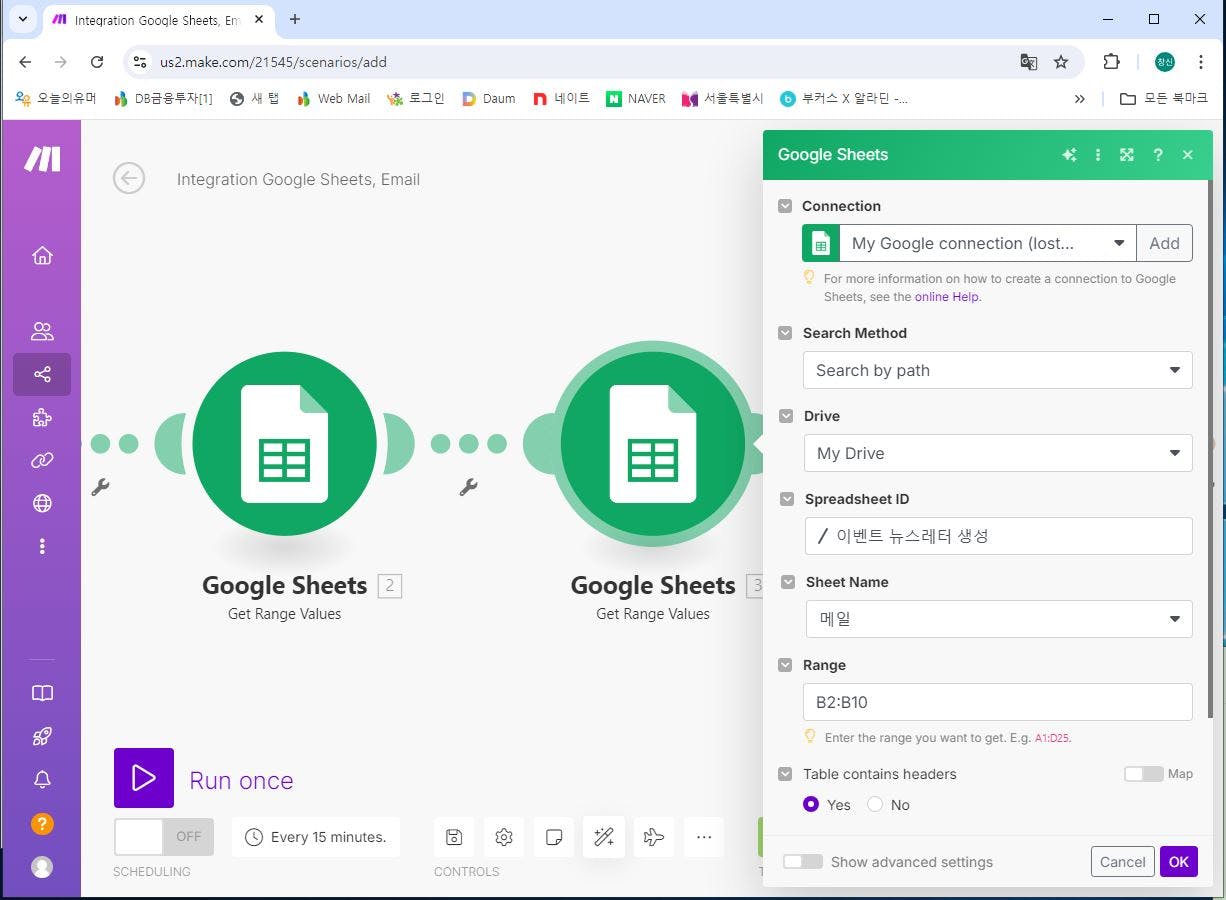Close the Google Sheets panel
Image resolution: width=1226 pixels, height=900 pixels.
(1188, 155)
